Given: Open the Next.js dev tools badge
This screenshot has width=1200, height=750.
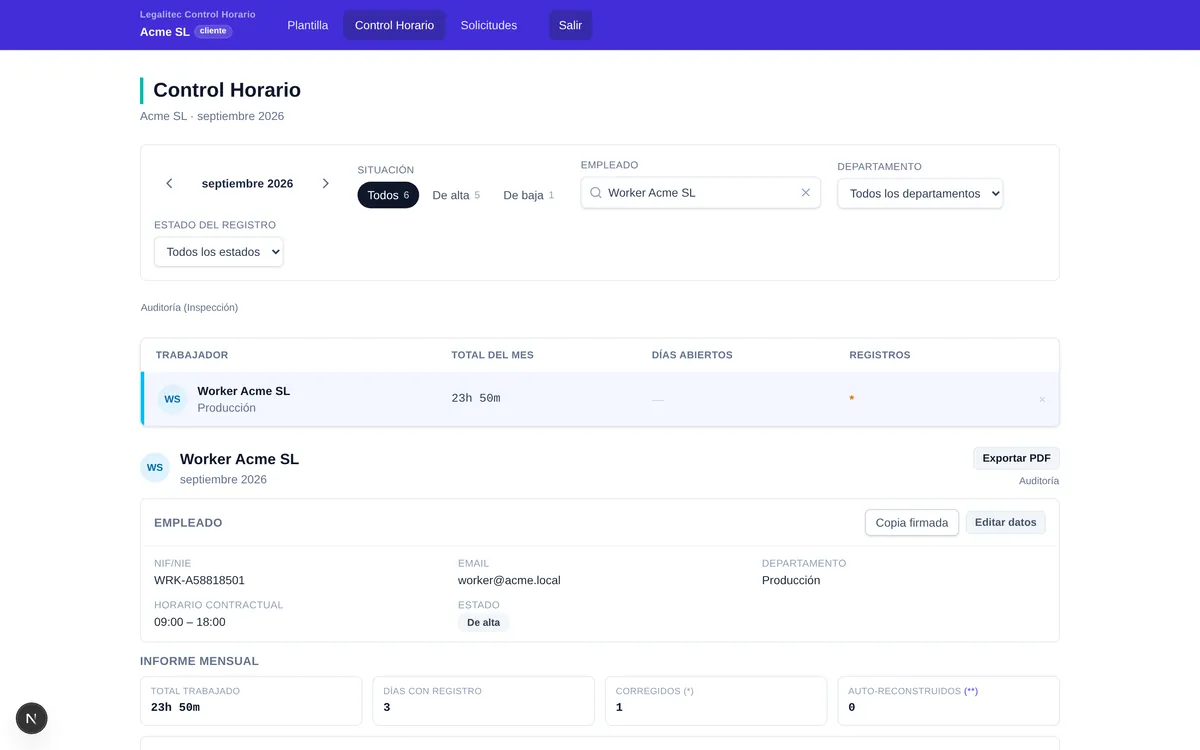Looking at the screenshot, I should [32, 718].
